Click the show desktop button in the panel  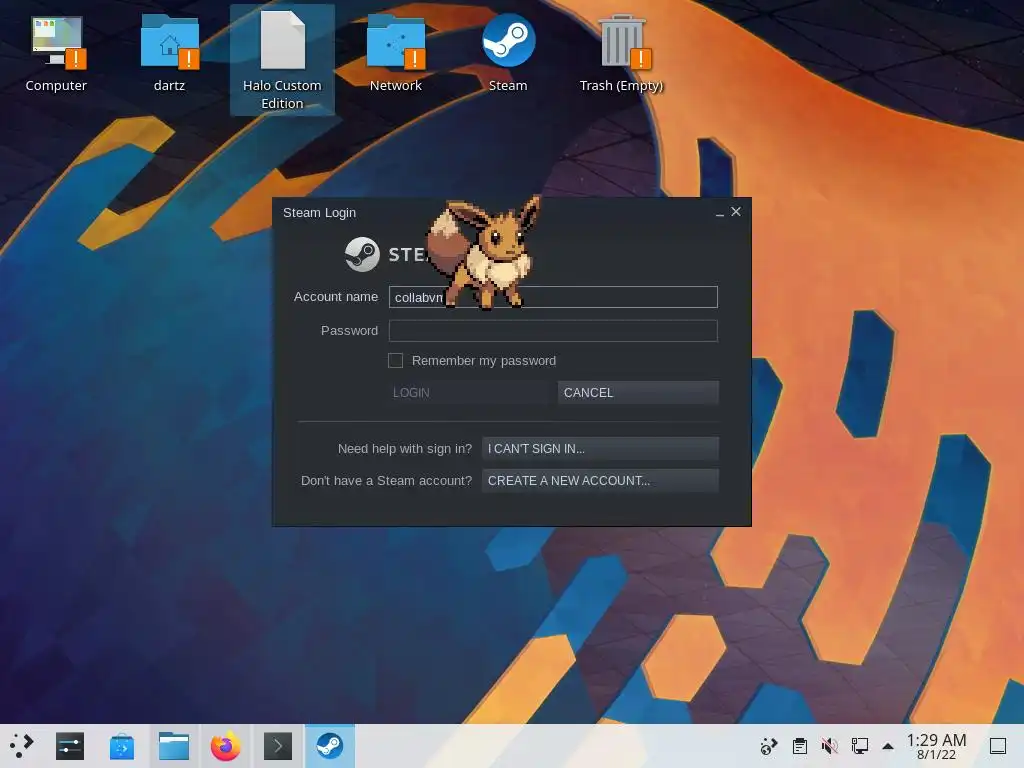pos(998,746)
